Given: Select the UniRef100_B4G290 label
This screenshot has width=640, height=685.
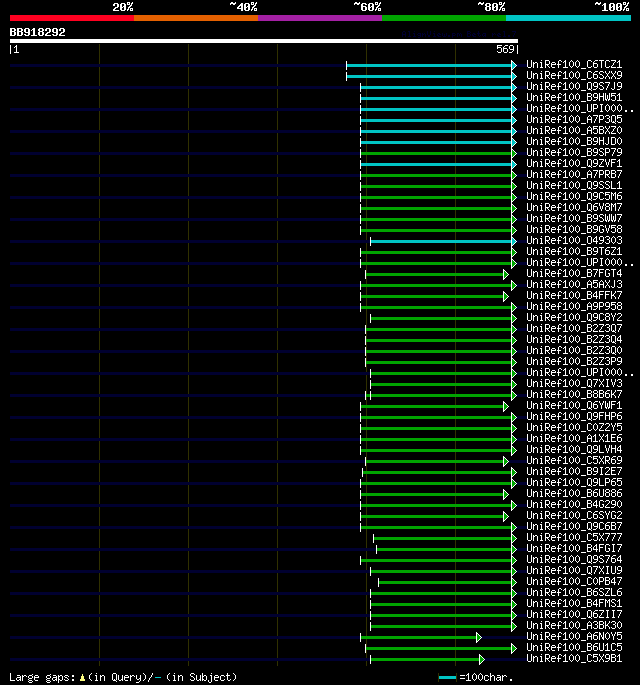Looking at the screenshot, I should click(574, 504).
